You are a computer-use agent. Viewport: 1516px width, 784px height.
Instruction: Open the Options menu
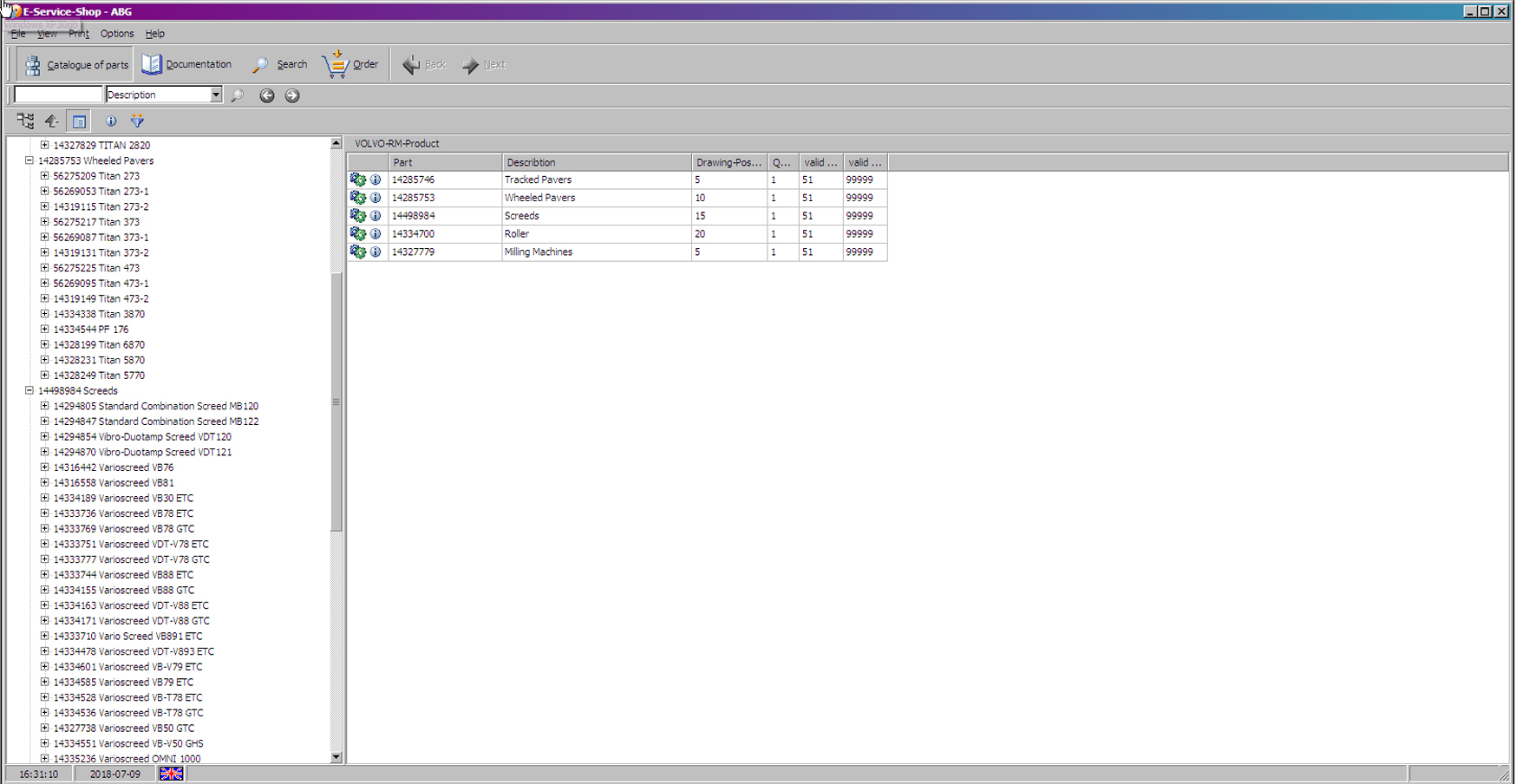116,34
